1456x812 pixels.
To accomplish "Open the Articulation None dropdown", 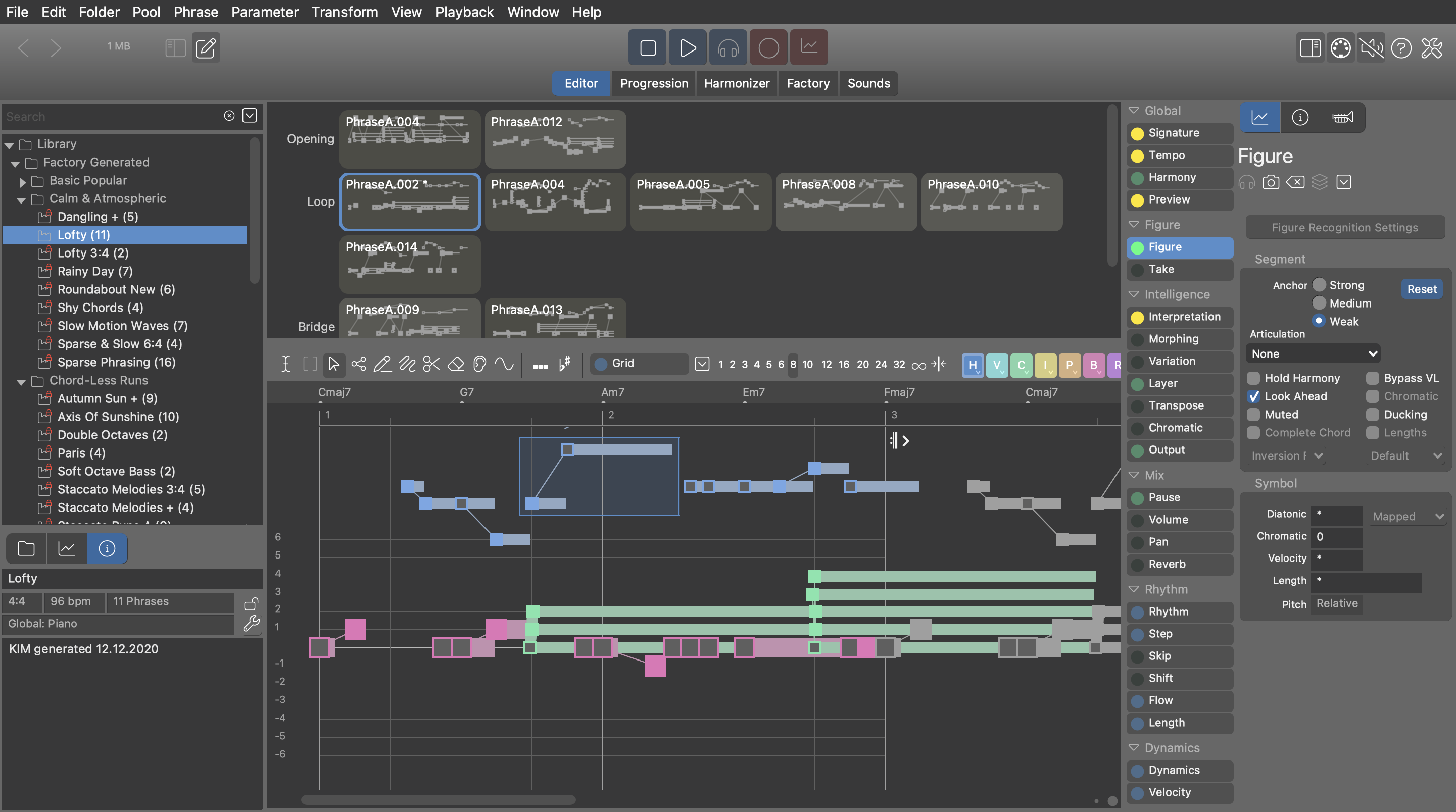I will point(1313,353).
